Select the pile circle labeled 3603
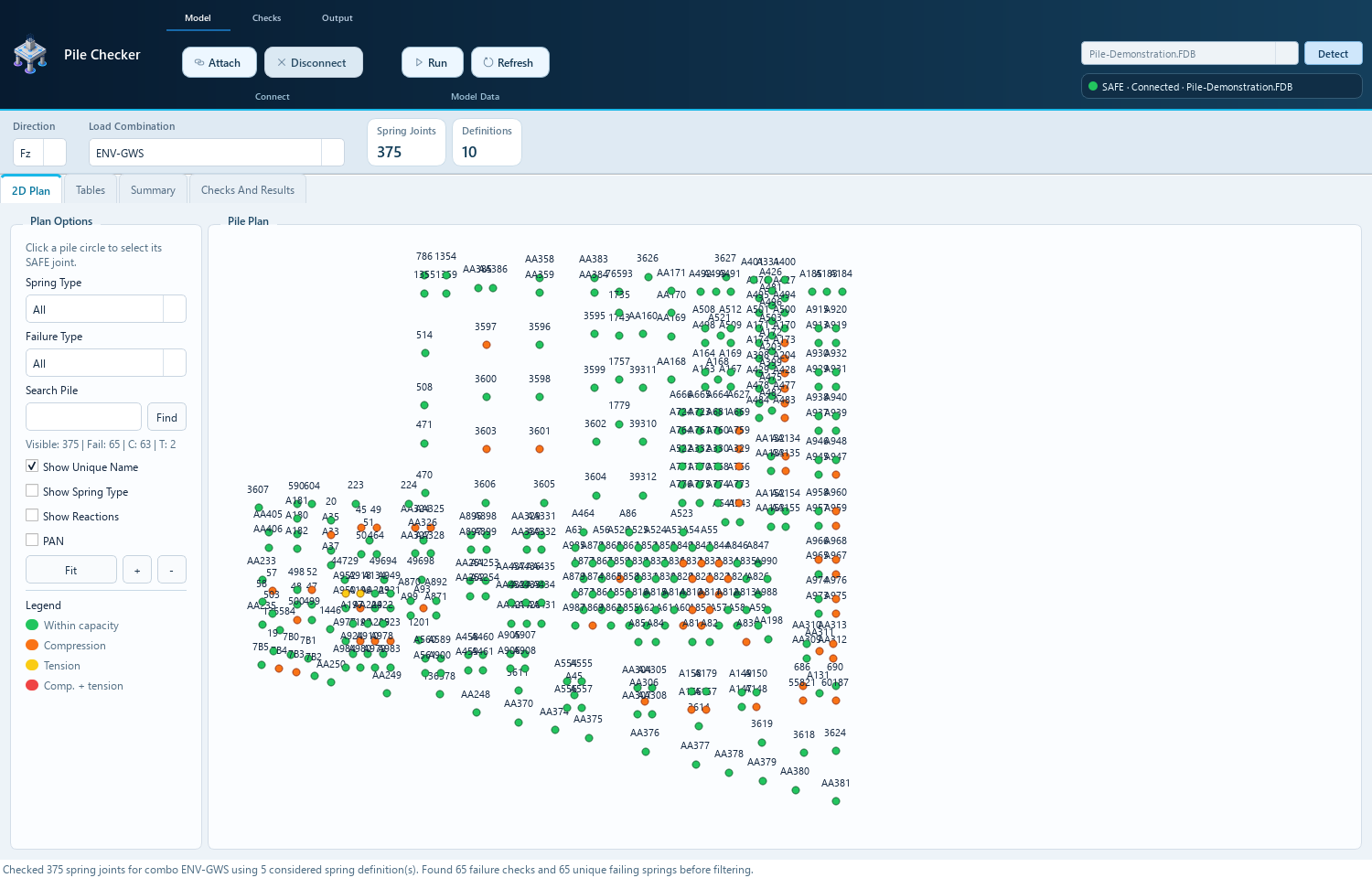 click(487, 449)
